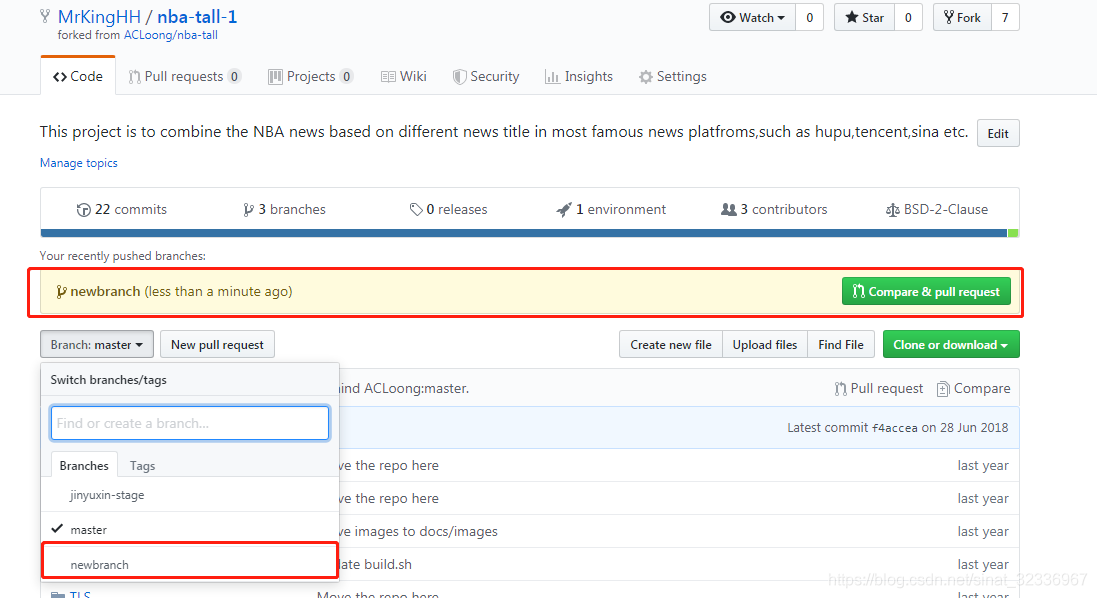Screen dimensions: 1097x598
Task: Click the Compare & pull request button
Action: pos(926,292)
